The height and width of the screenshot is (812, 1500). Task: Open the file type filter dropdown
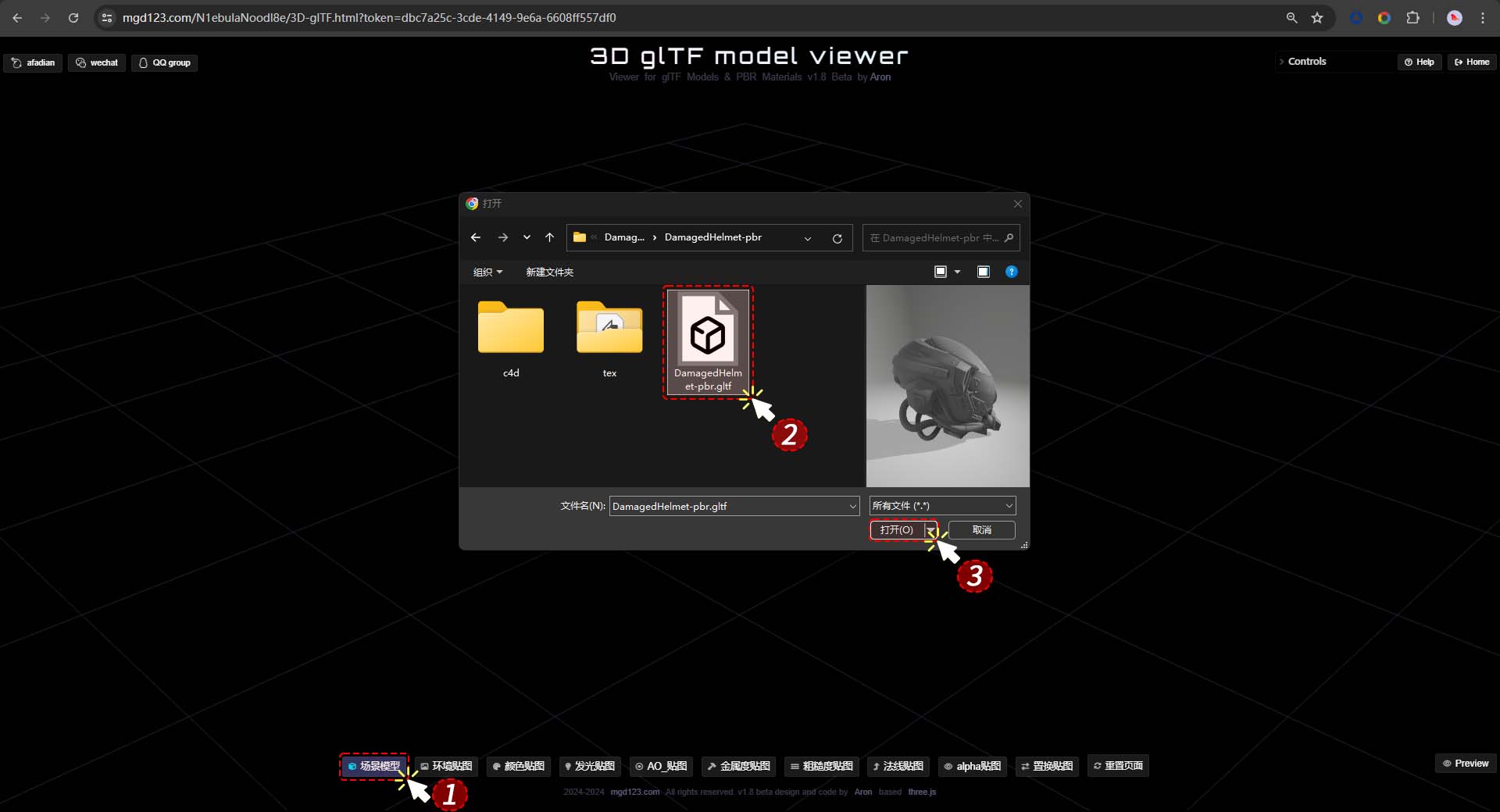click(x=942, y=506)
